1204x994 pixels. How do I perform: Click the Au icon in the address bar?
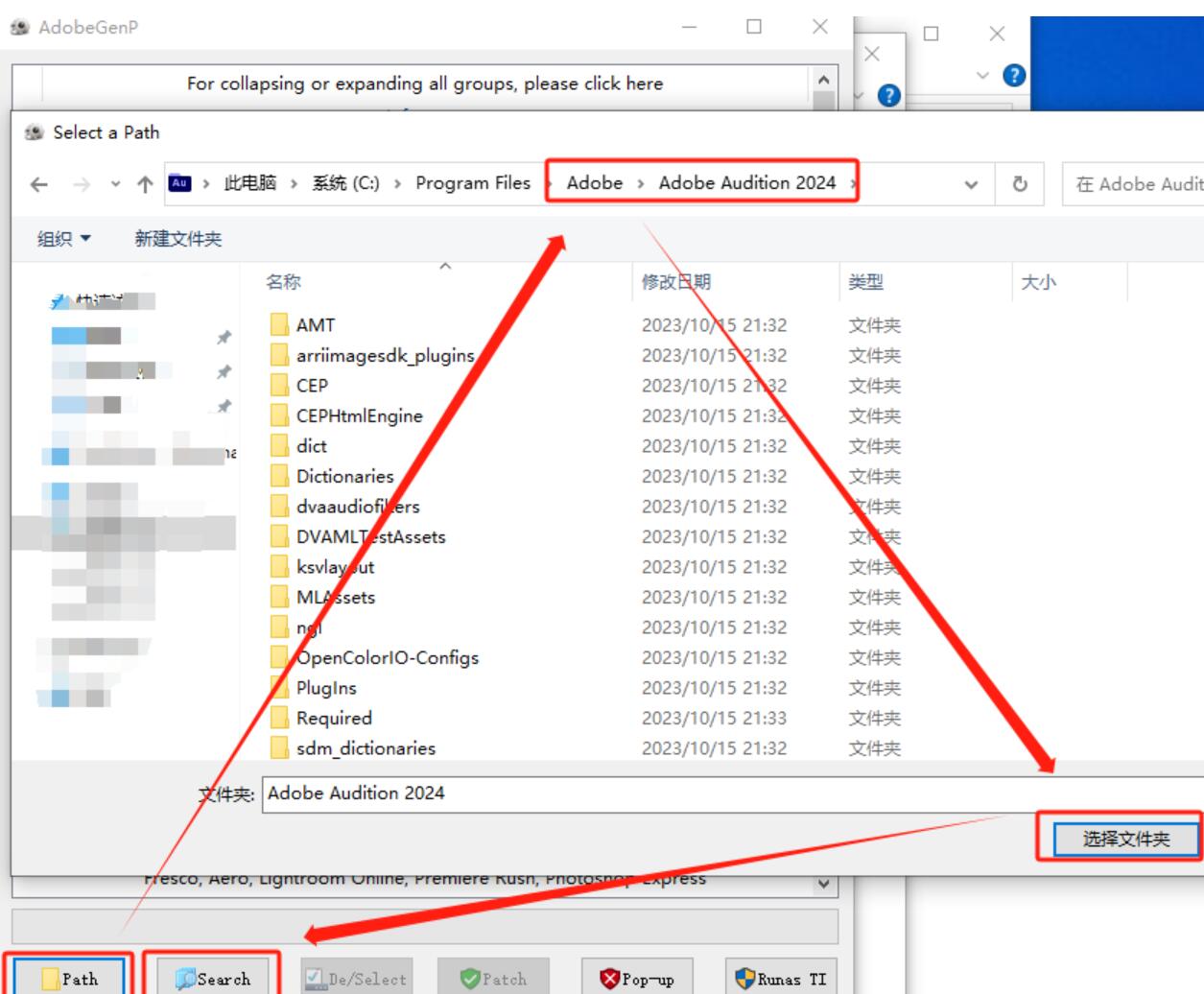pos(179,182)
